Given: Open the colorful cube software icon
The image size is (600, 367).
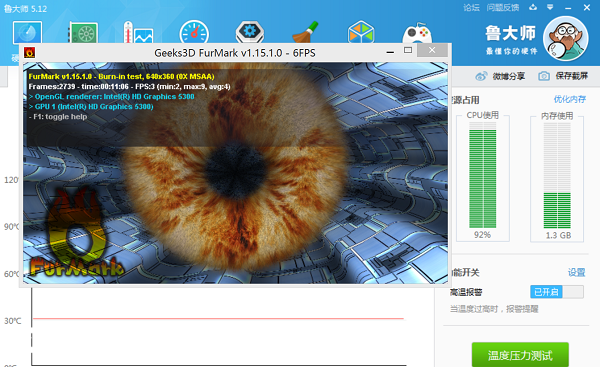Looking at the screenshot, I should point(361,32).
